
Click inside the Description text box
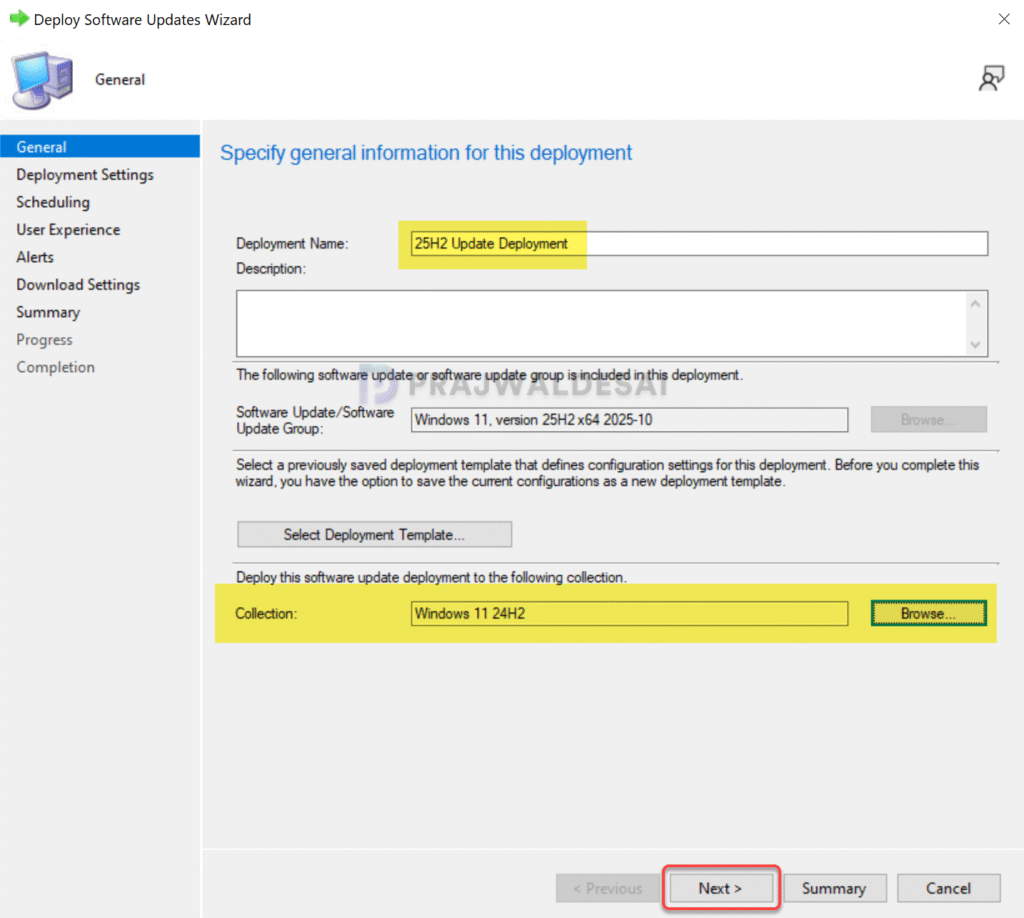pos(601,323)
